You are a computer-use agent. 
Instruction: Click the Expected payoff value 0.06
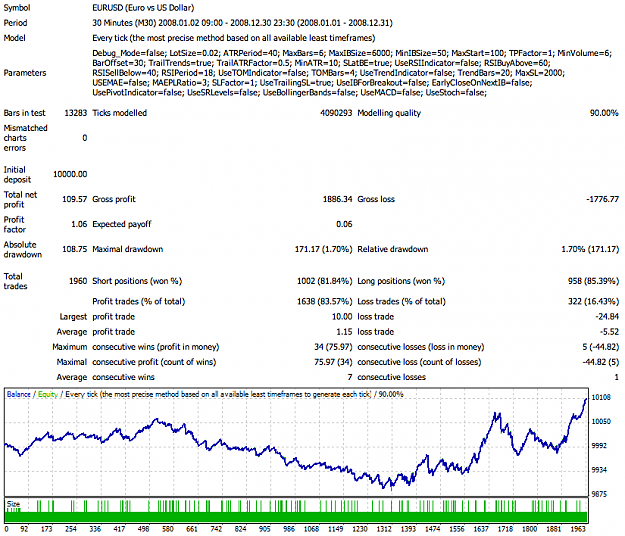click(344, 224)
